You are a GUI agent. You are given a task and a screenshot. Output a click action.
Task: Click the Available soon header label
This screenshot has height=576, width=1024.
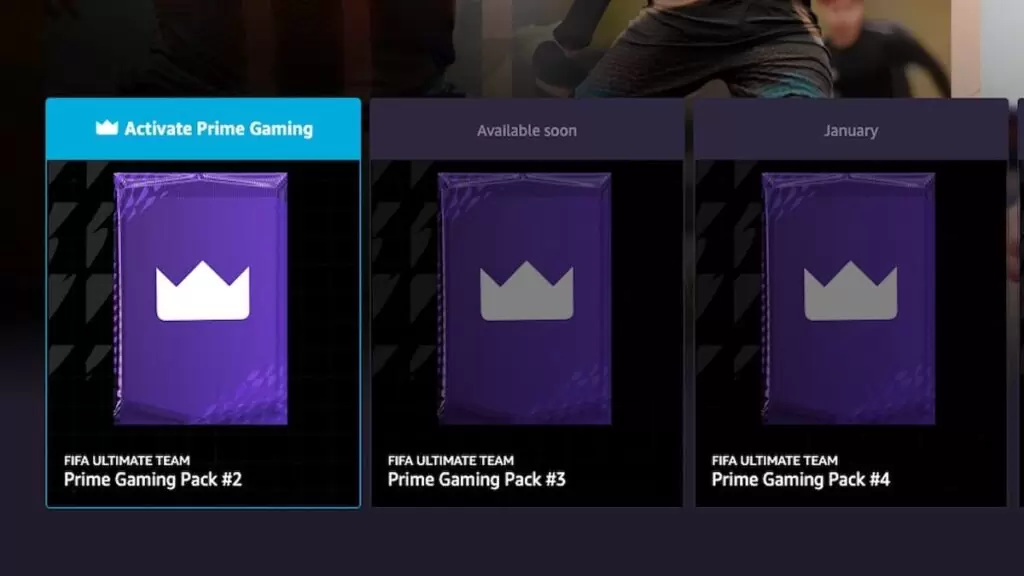tap(526, 131)
